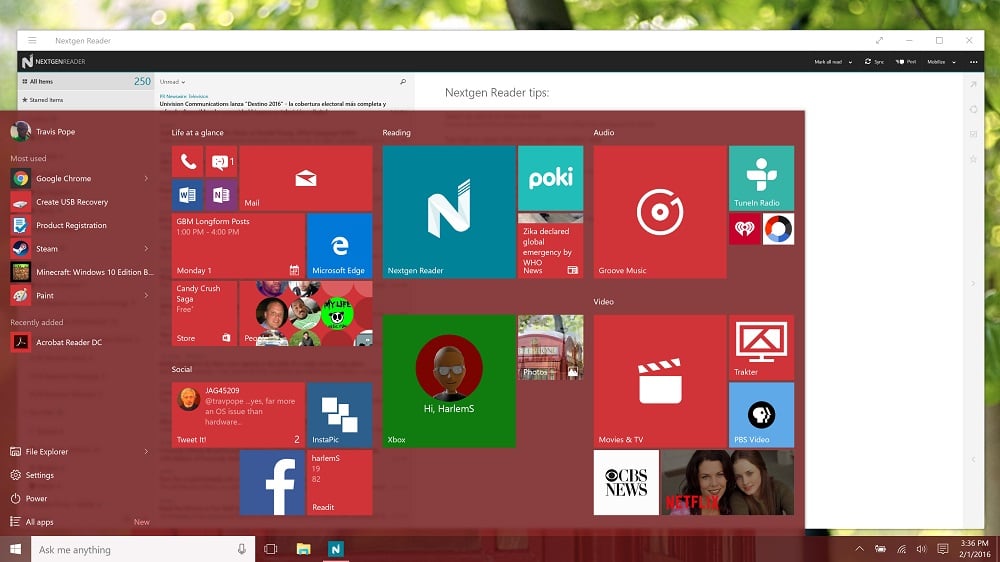Screen dimensions: 1000x562
Task: Launch Google Chrome from Most used
Action: [80, 179]
